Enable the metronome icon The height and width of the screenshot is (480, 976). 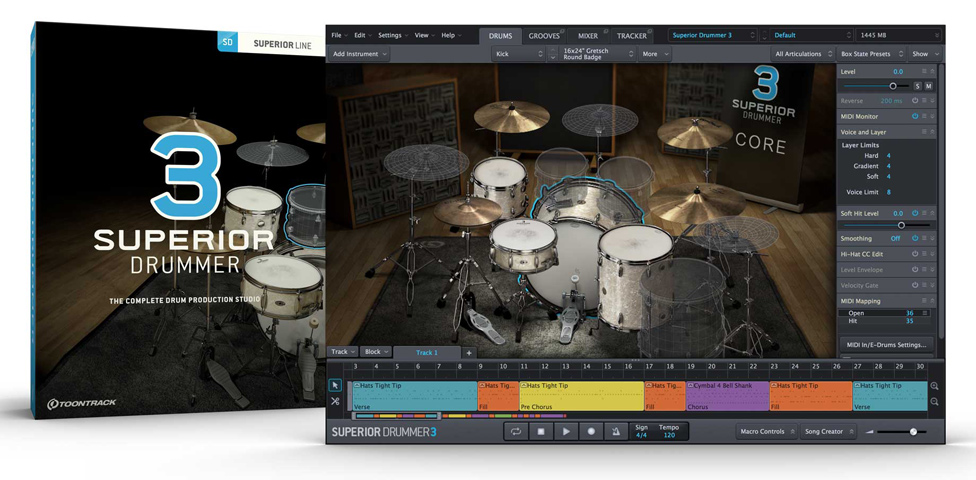tap(615, 431)
